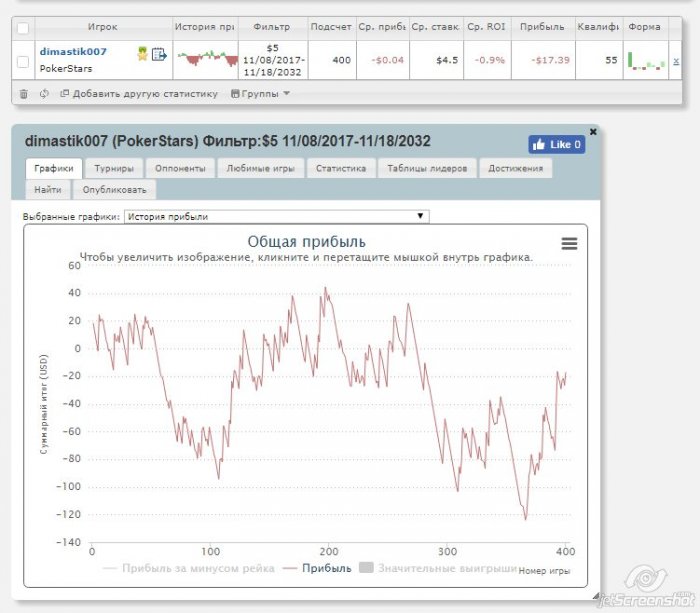Switch to the Достижения tab
The image size is (700, 613).
pos(516,168)
